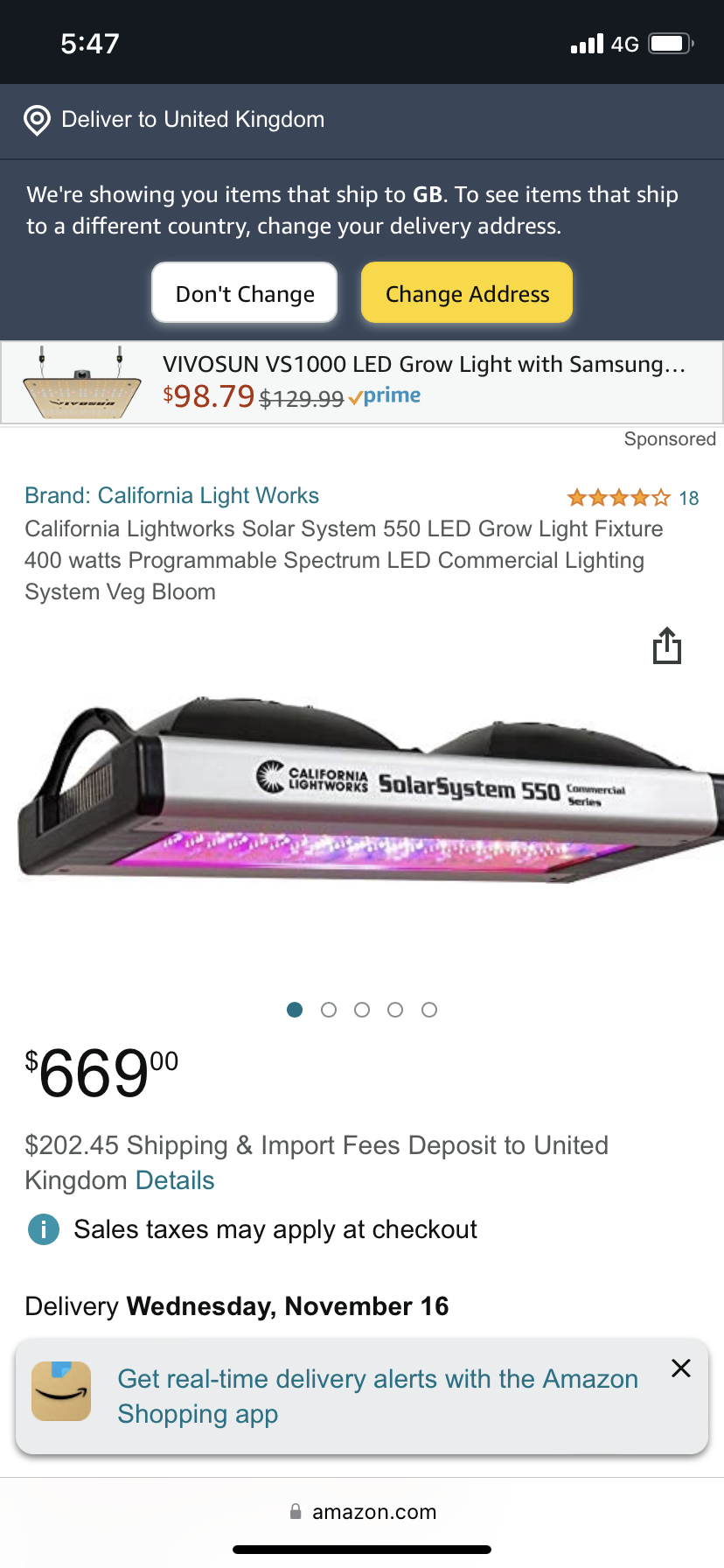Open the share icon above product image
The height and width of the screenshot is (1568, 724).
pyautogui.click(x=667, y=646)
